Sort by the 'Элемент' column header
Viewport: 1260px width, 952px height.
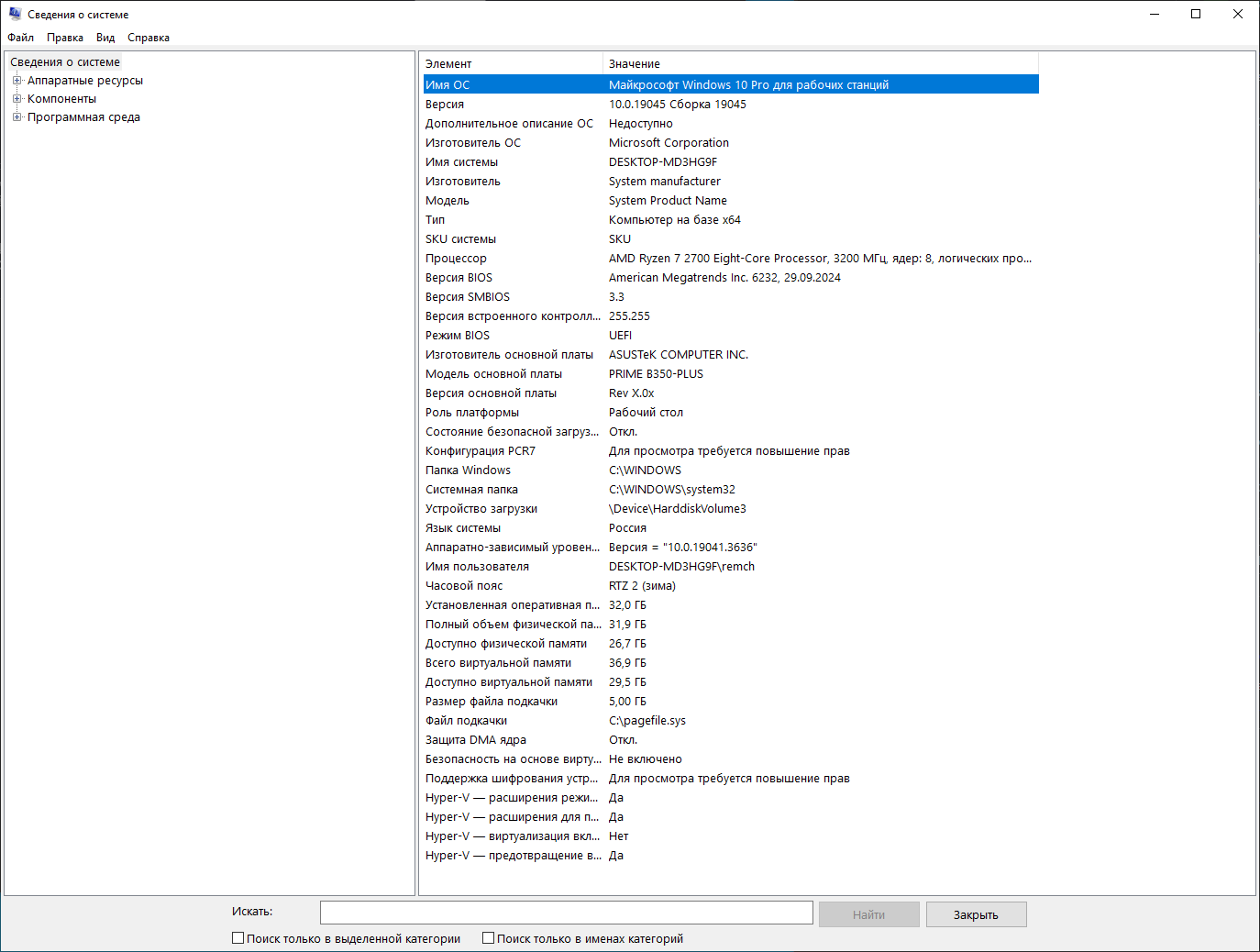point(512,64)
